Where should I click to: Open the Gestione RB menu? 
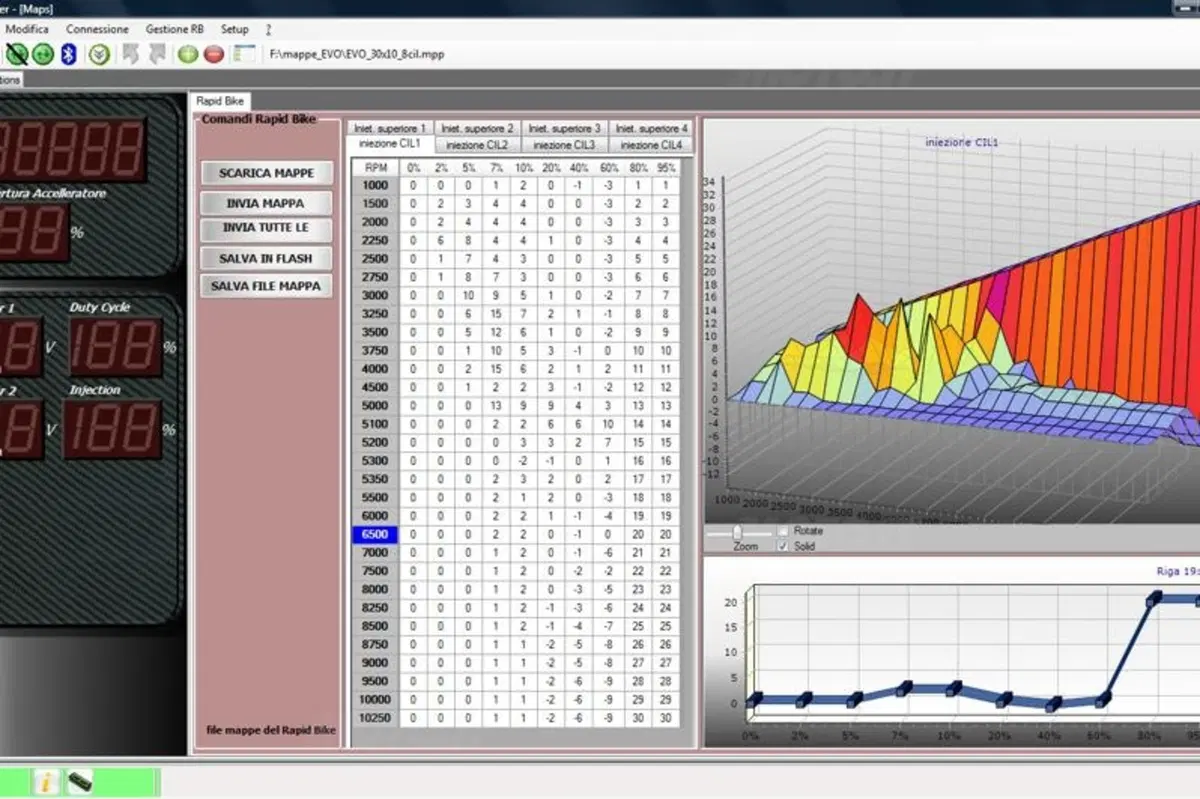(x=174, y=29)
